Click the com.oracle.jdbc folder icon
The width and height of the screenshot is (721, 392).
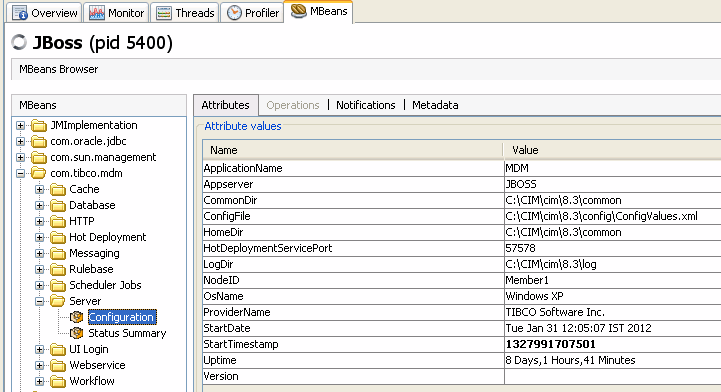(39, 142)
